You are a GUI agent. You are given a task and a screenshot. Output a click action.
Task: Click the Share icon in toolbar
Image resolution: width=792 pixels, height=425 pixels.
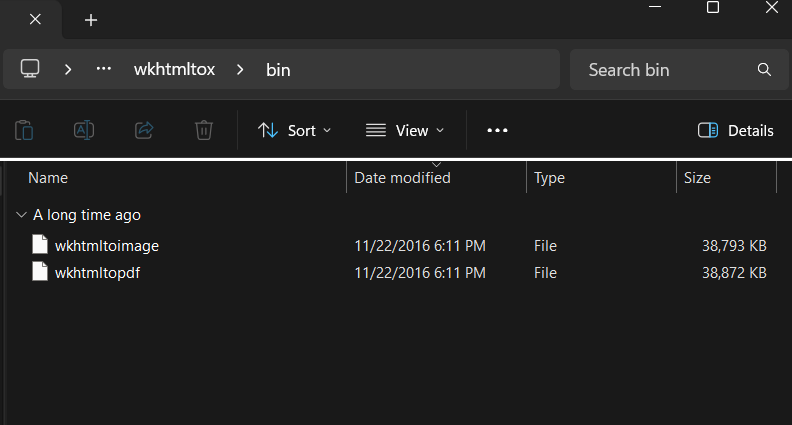point(144,130)
